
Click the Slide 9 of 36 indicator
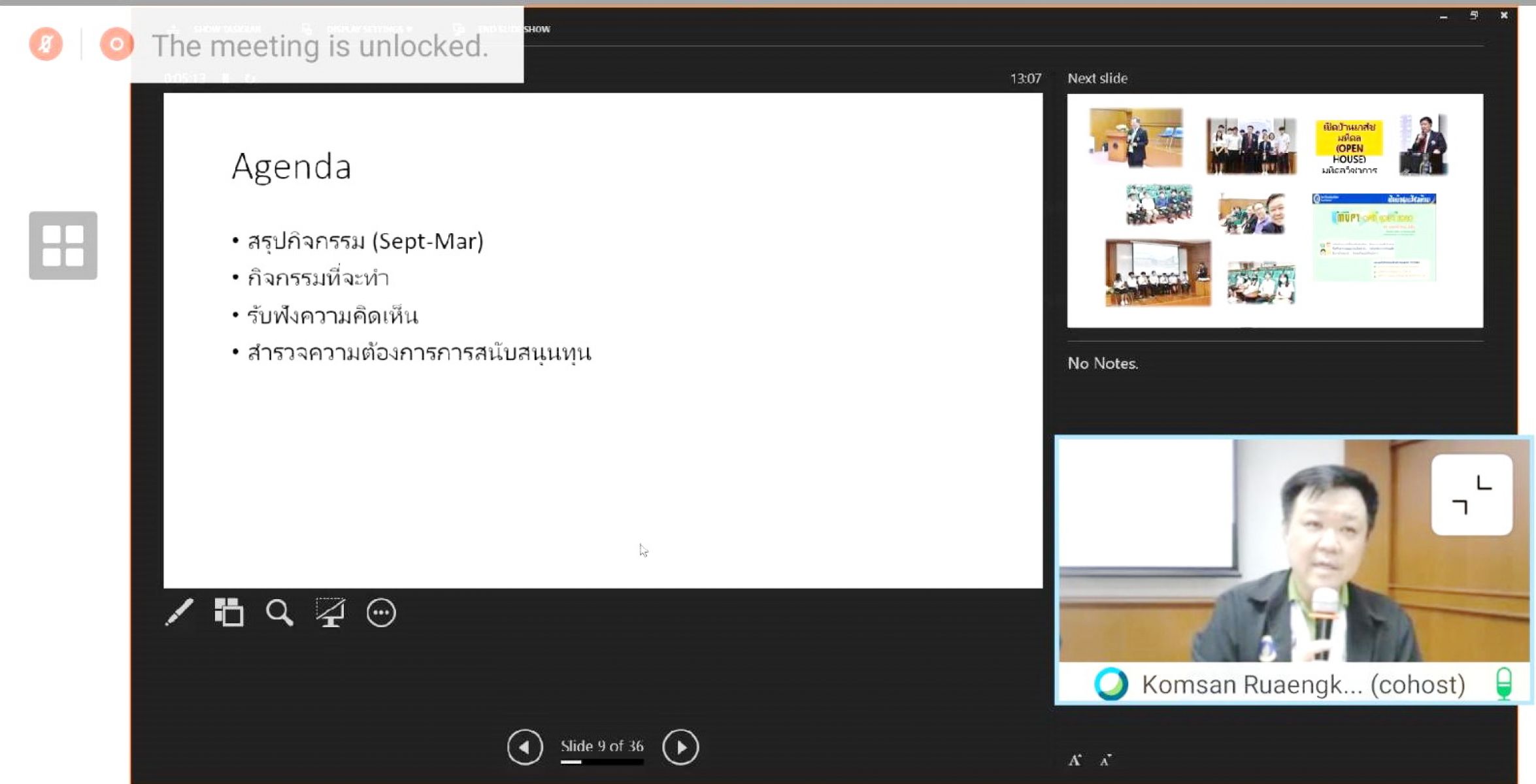[x=602, y=745]
